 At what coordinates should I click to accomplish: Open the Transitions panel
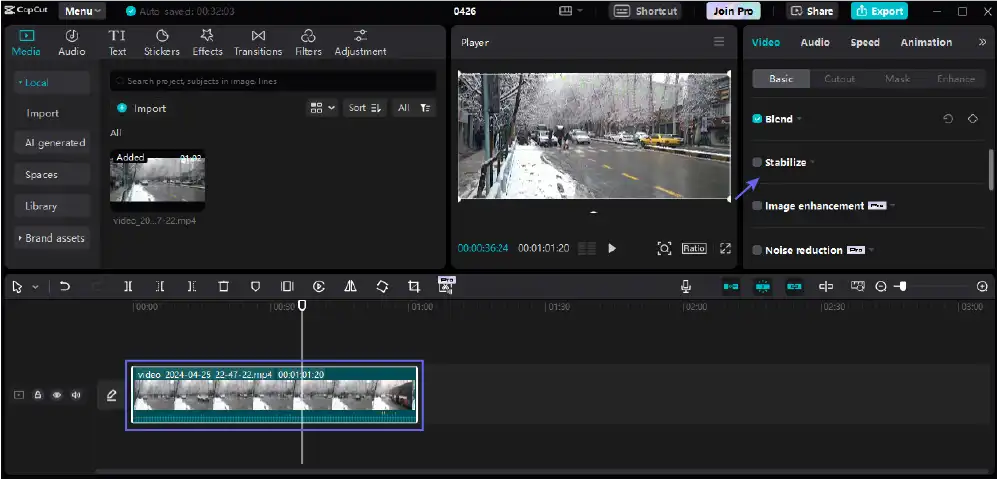point(258,42)
